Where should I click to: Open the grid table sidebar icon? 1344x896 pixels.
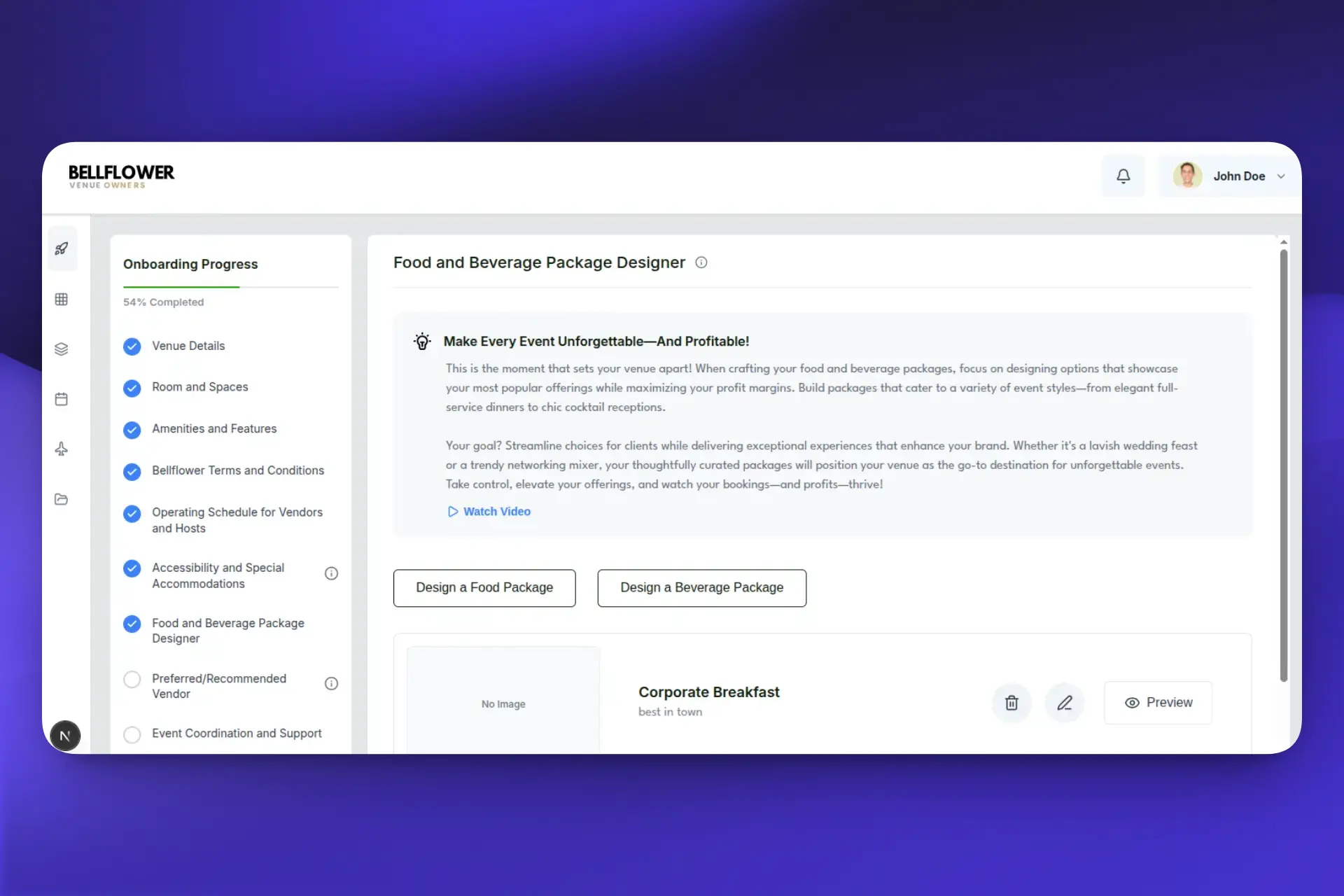pos(62,299)
